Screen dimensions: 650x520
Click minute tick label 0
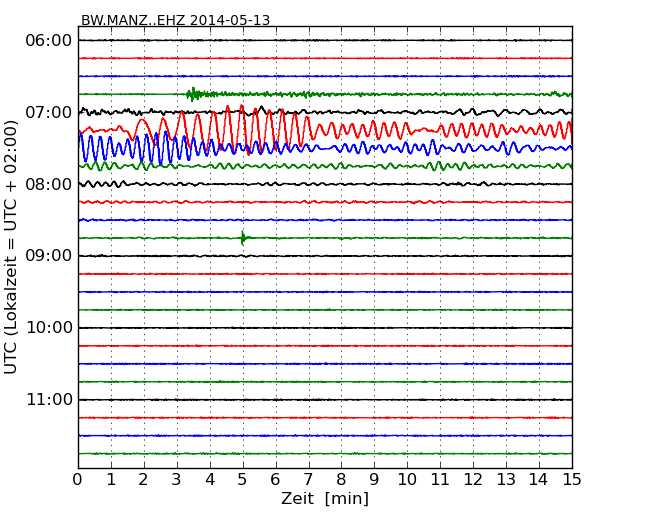[78, 480]
